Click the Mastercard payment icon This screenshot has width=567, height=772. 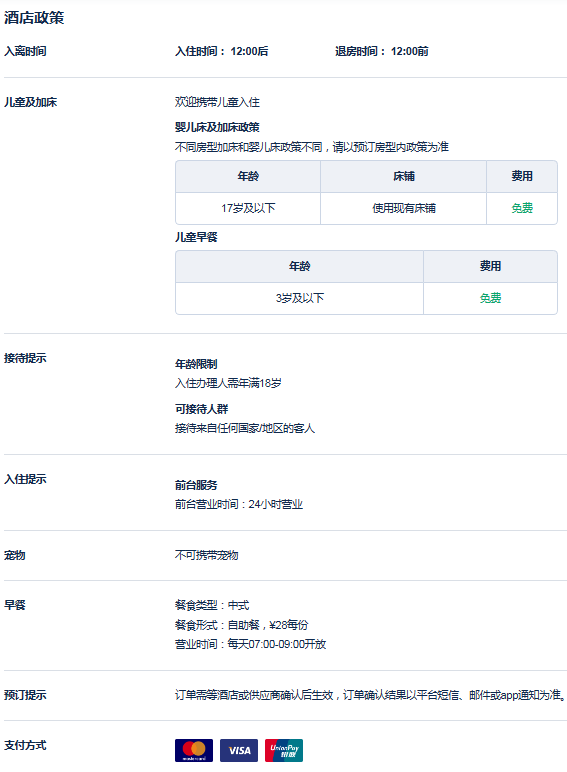(194, 750)
